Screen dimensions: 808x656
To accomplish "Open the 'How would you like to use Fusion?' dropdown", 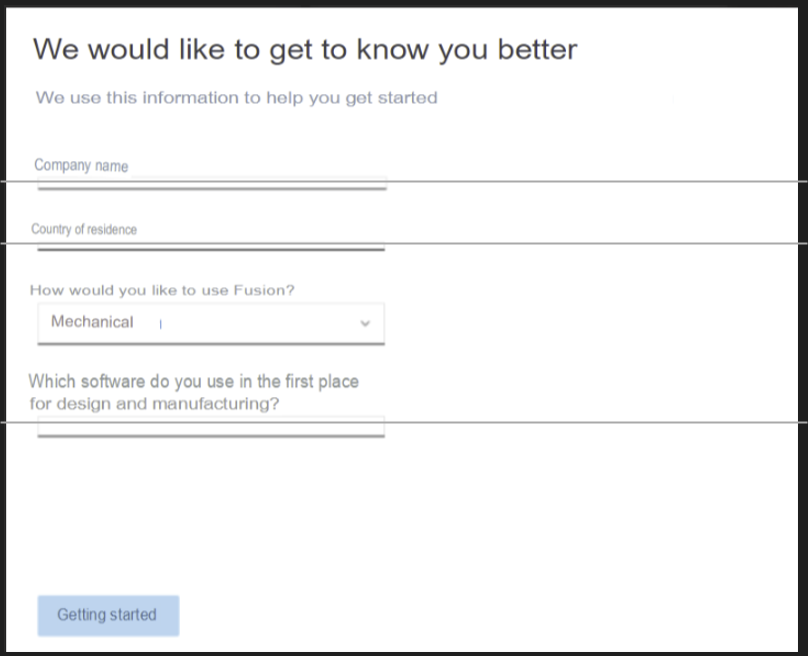I will click(210, 322).
